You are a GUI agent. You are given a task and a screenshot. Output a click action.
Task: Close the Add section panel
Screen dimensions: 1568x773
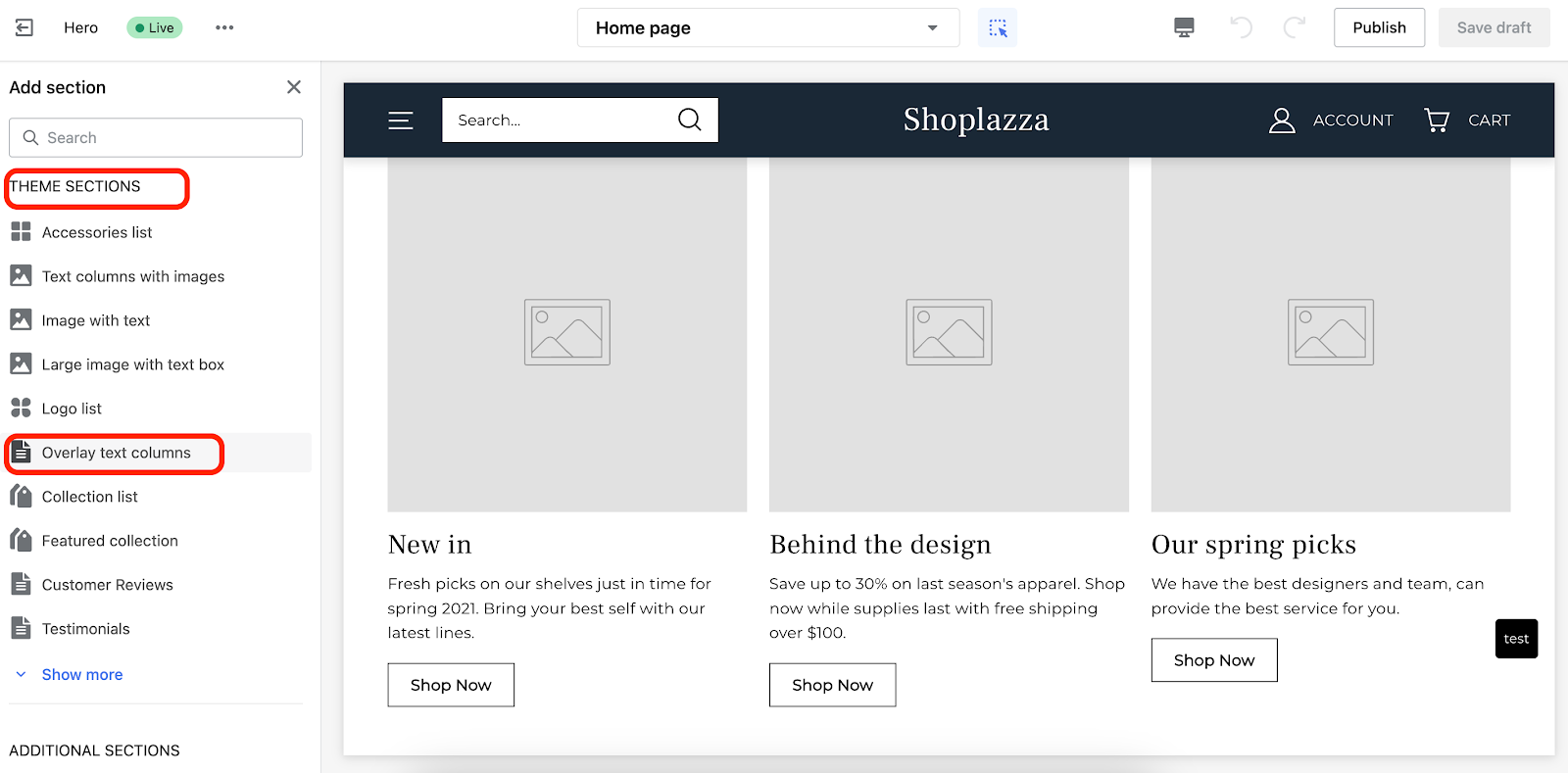click(293, 87)
